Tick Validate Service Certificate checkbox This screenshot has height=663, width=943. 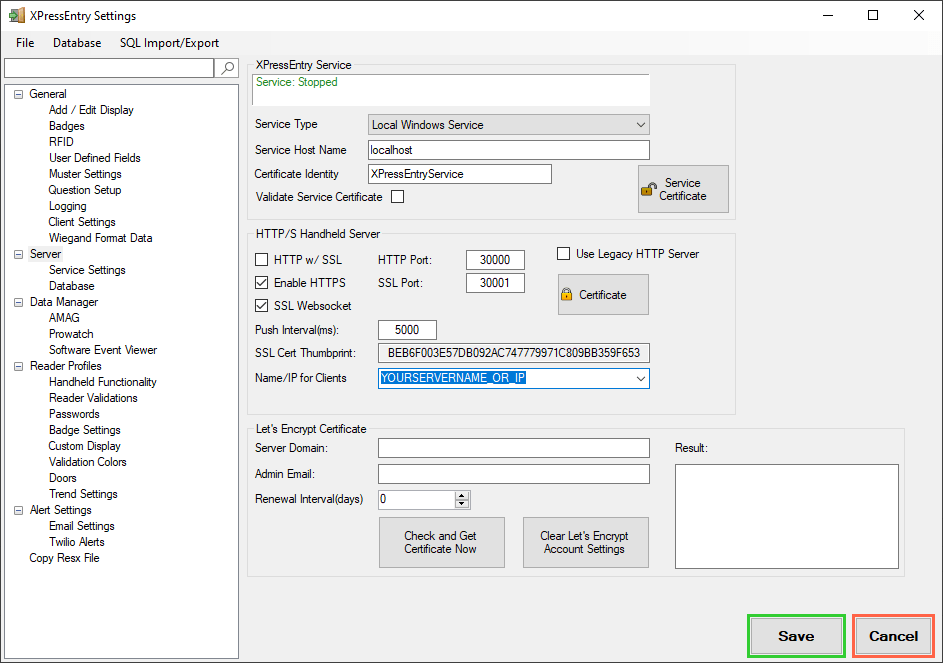click(x=397, y=197)
